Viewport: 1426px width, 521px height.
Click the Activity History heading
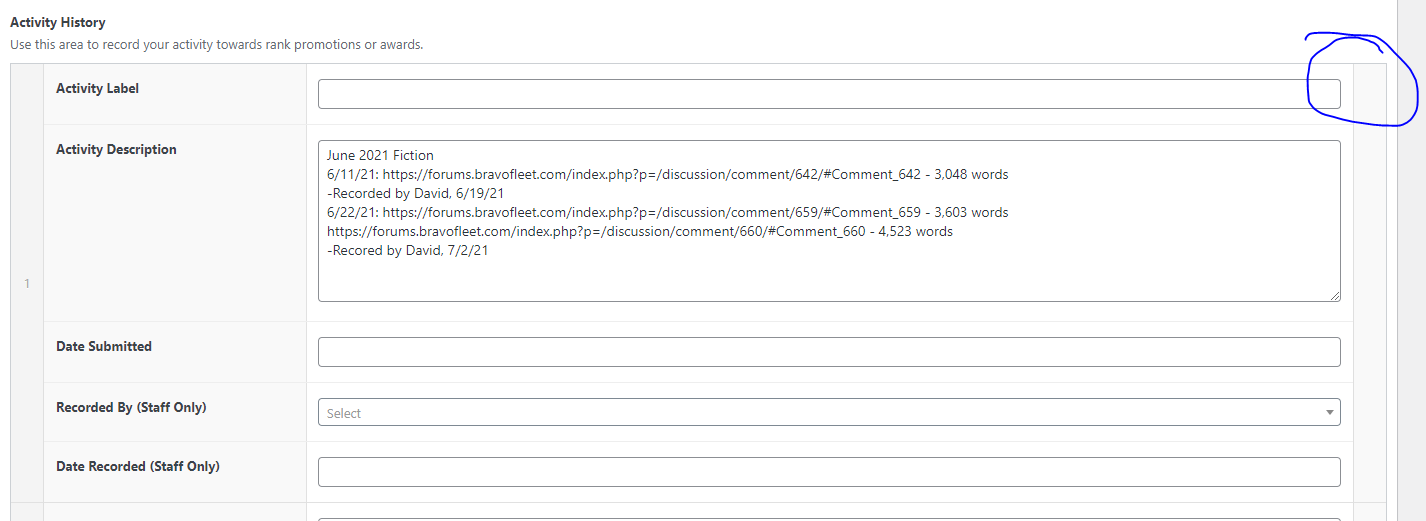58,22
